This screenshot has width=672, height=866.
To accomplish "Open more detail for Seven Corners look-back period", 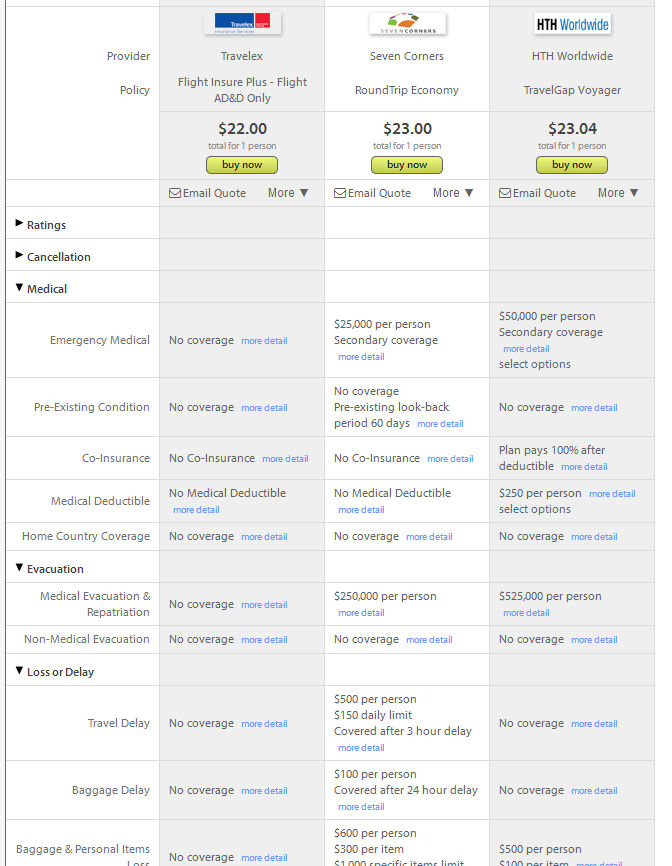I will pyautogui.click(x=440, y=424).
